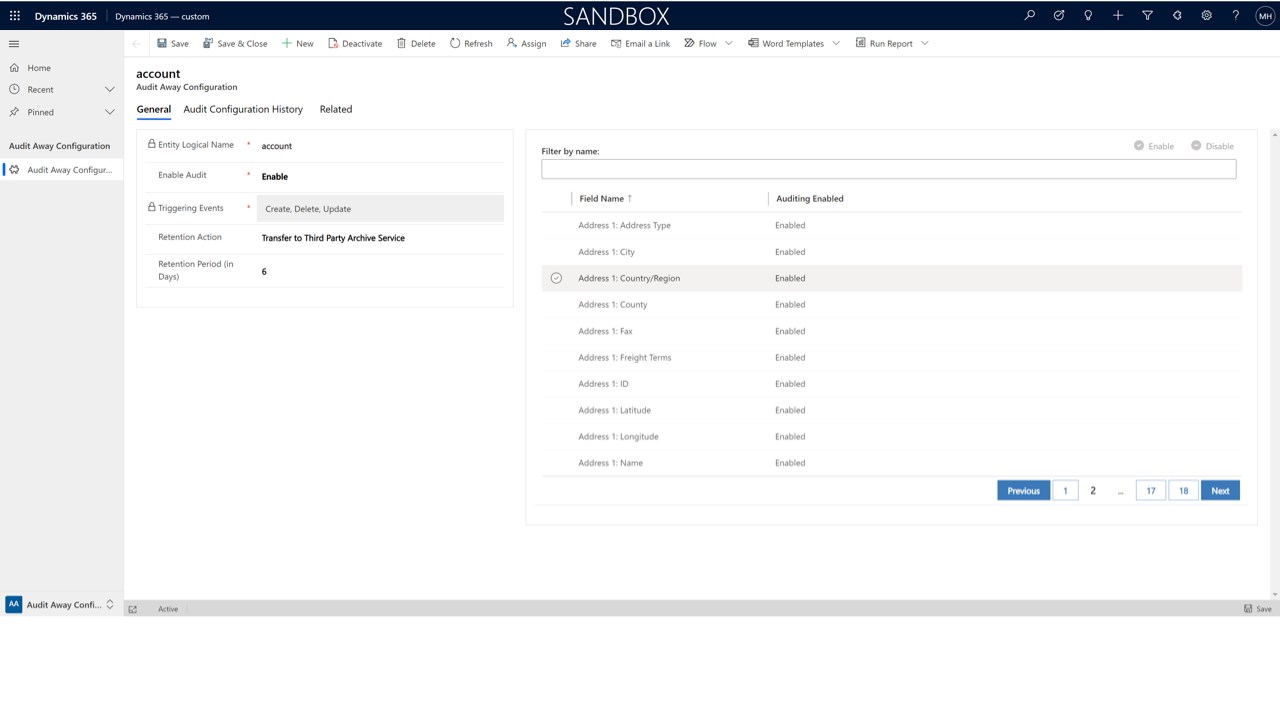Click the Flow command

[x=700, y=44]
